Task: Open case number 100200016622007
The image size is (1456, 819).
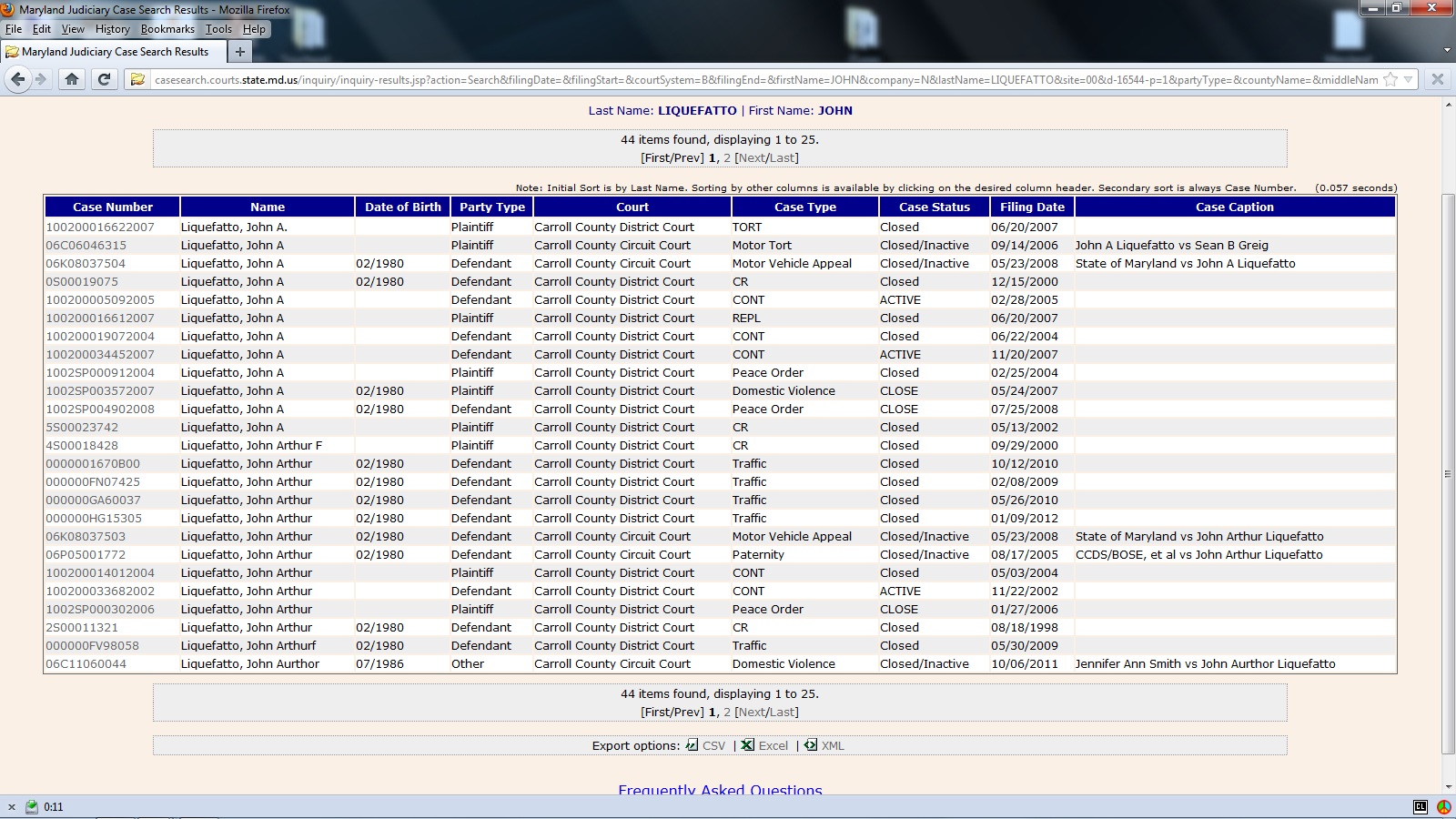Action: [100, 227]
